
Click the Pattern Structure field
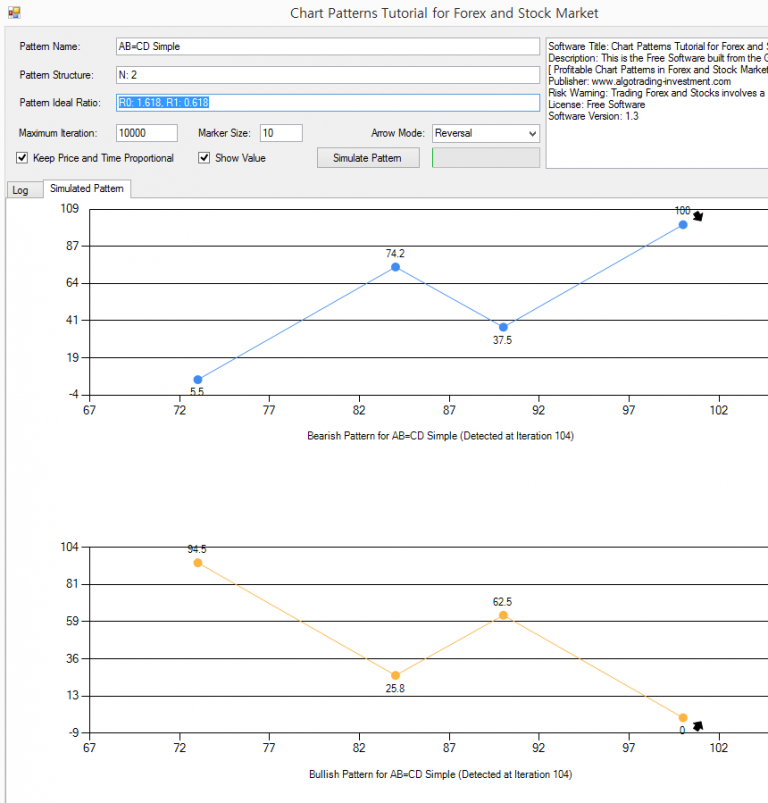point(328,75)
